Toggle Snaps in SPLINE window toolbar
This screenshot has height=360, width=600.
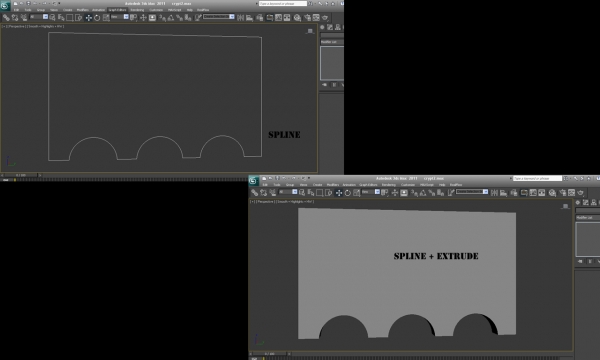tap(163, 17)
